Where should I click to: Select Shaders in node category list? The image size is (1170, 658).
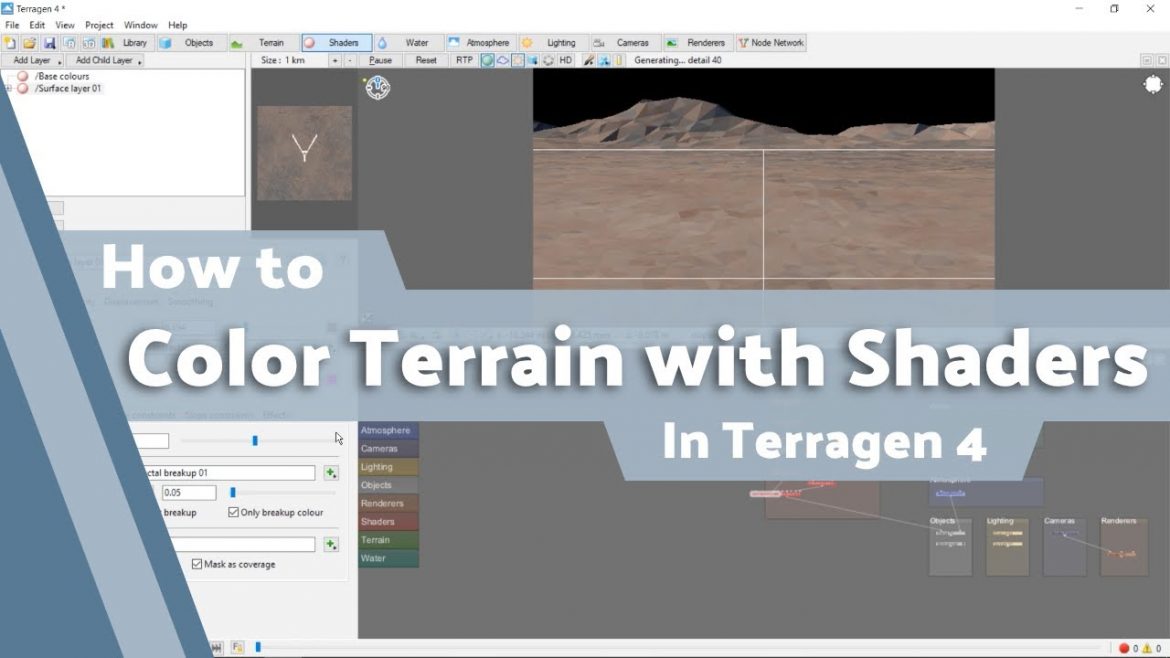pos(380,521)
